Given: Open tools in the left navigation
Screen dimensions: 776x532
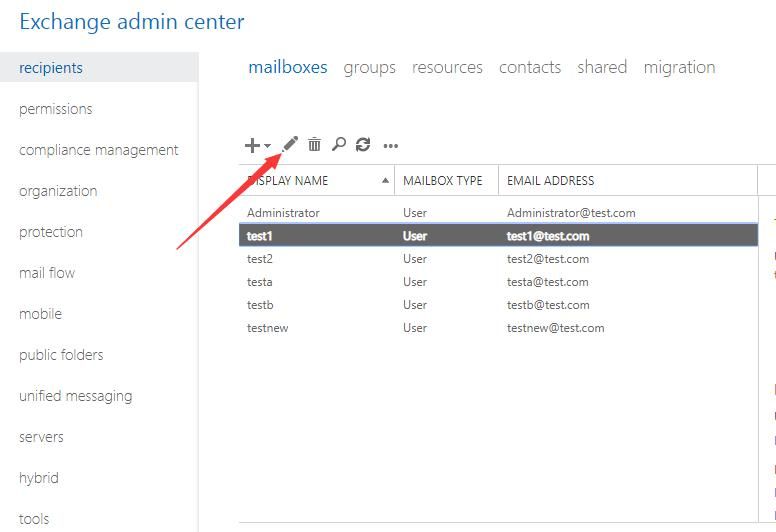Looking at the screenshot, I should tap(34, 519).
